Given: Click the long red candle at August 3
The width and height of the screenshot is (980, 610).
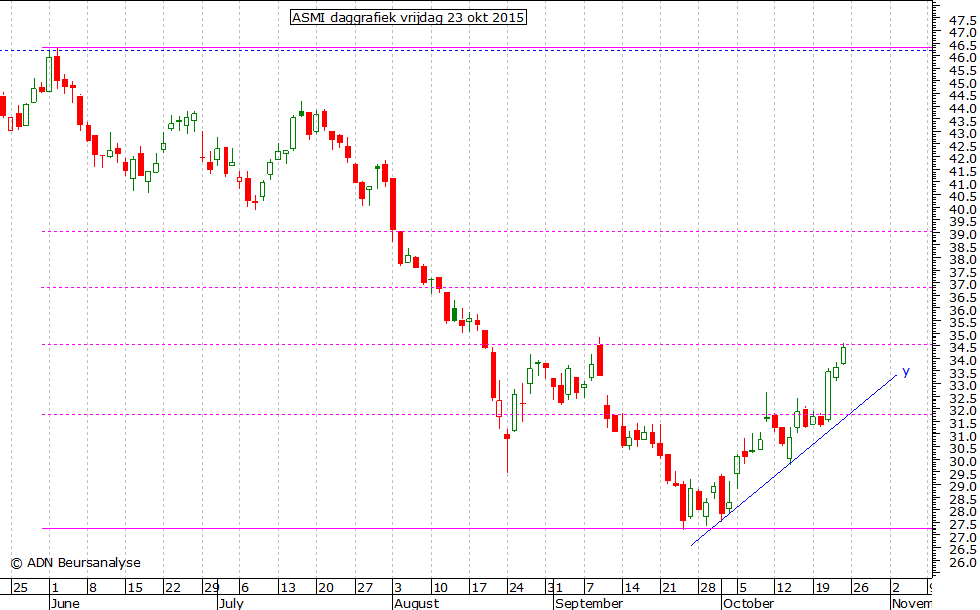Looking at the screenshot, I should point(393,204).
